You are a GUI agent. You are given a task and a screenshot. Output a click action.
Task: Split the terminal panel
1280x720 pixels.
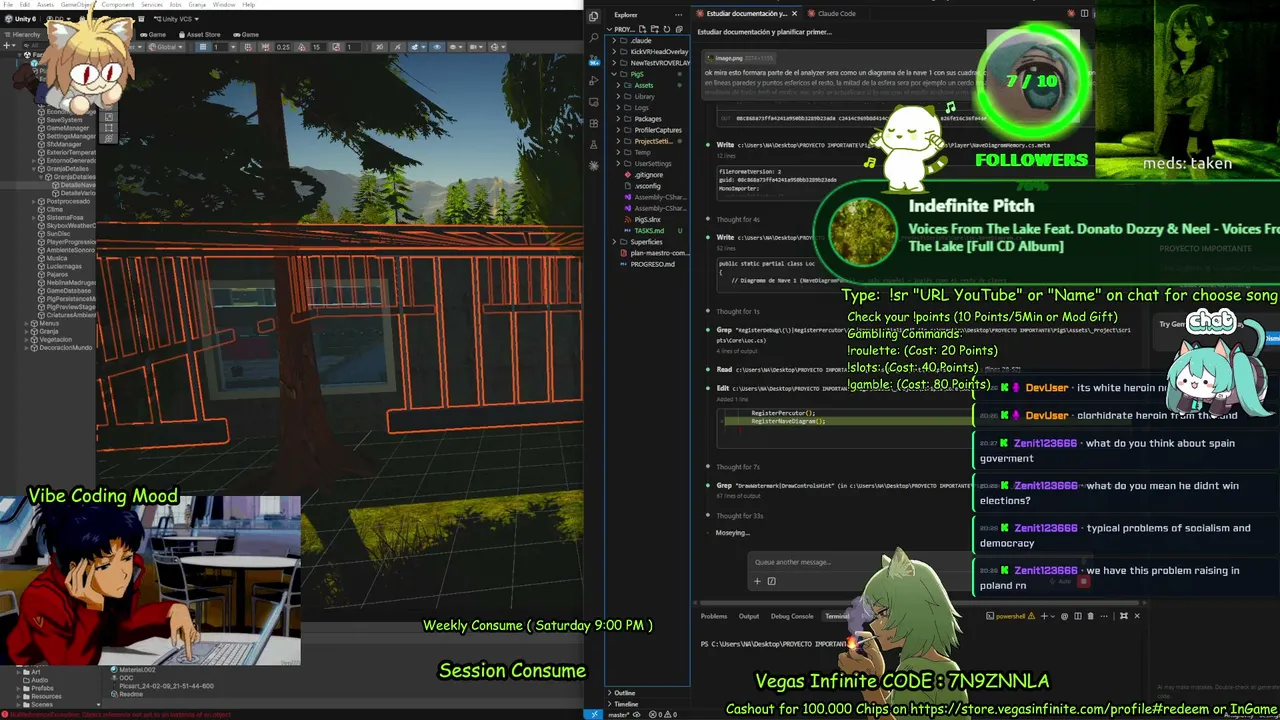click(1077, 616)
